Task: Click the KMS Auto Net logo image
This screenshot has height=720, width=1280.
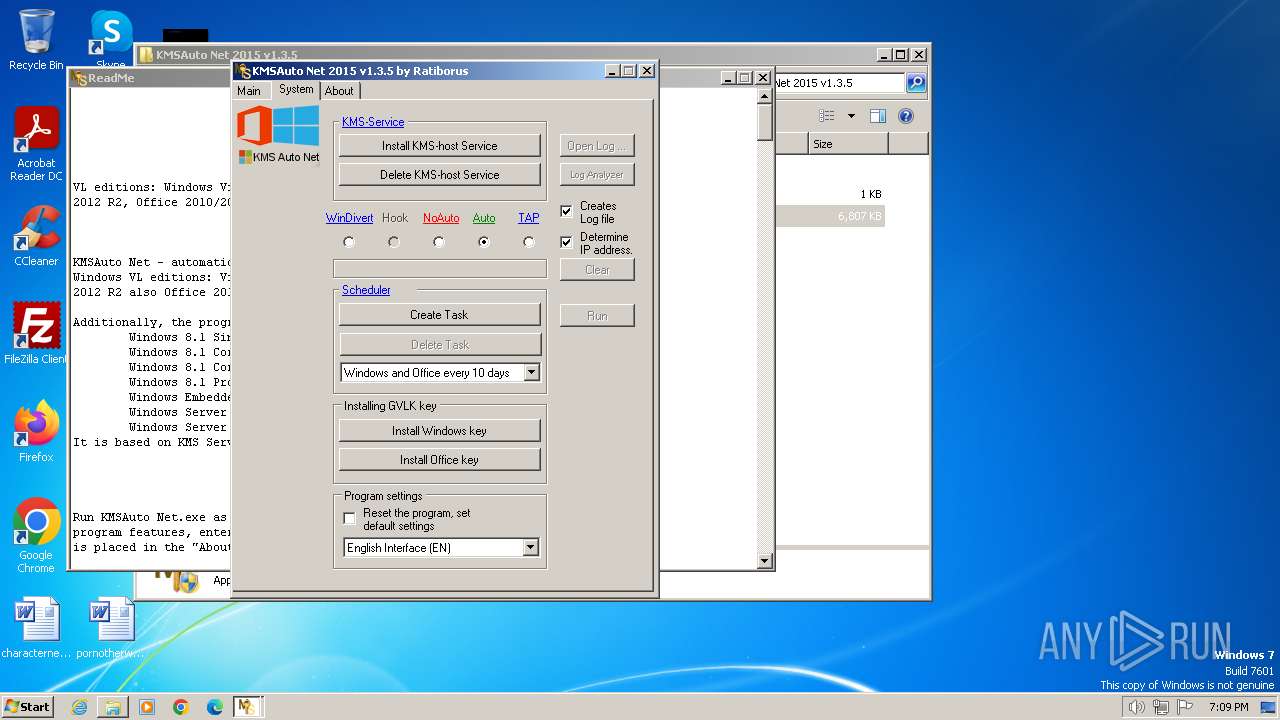Action: coord(278,135)
